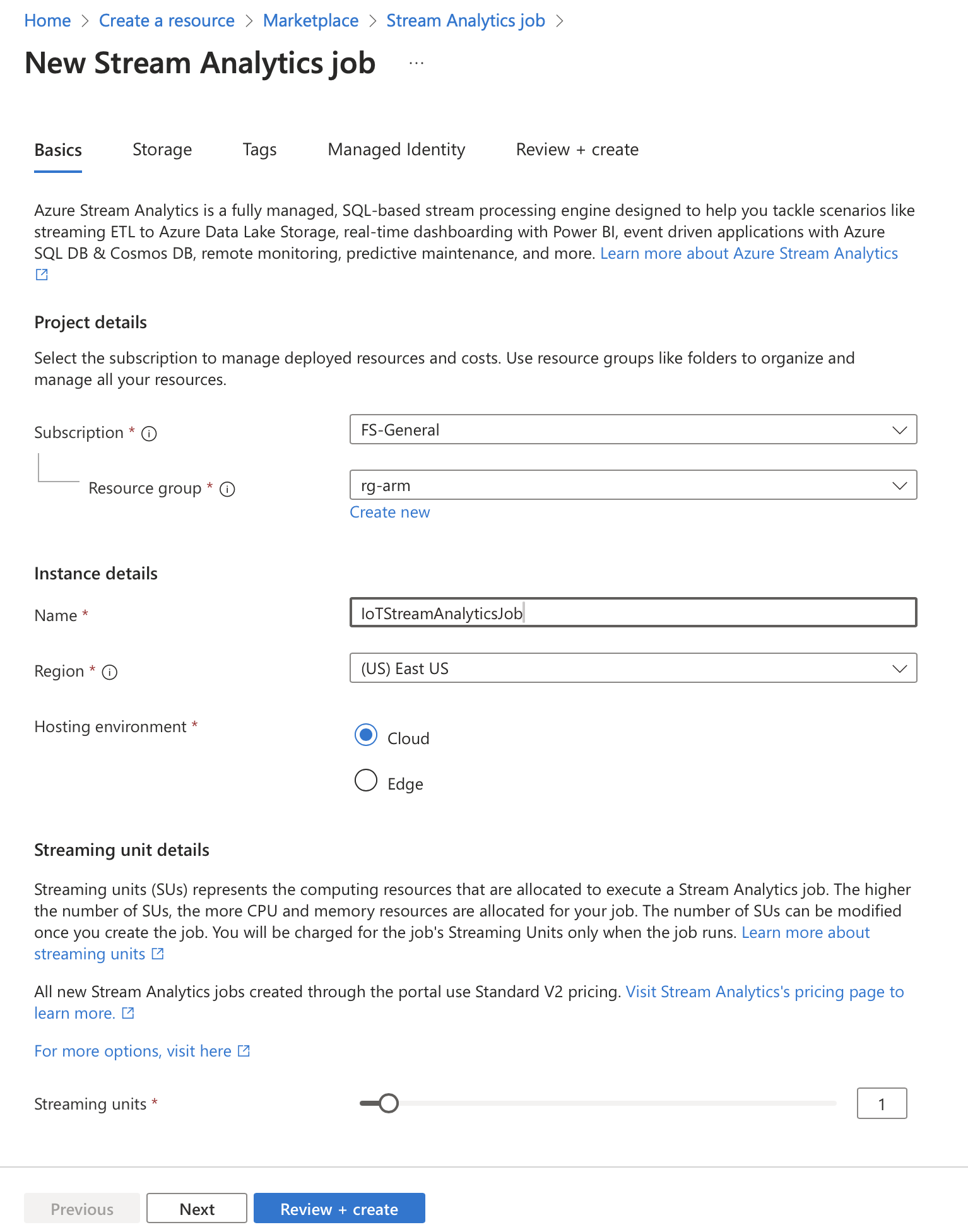Switch to the Tags tab
The width and height of the screenshot is (968, 1232).
[259, 150]
